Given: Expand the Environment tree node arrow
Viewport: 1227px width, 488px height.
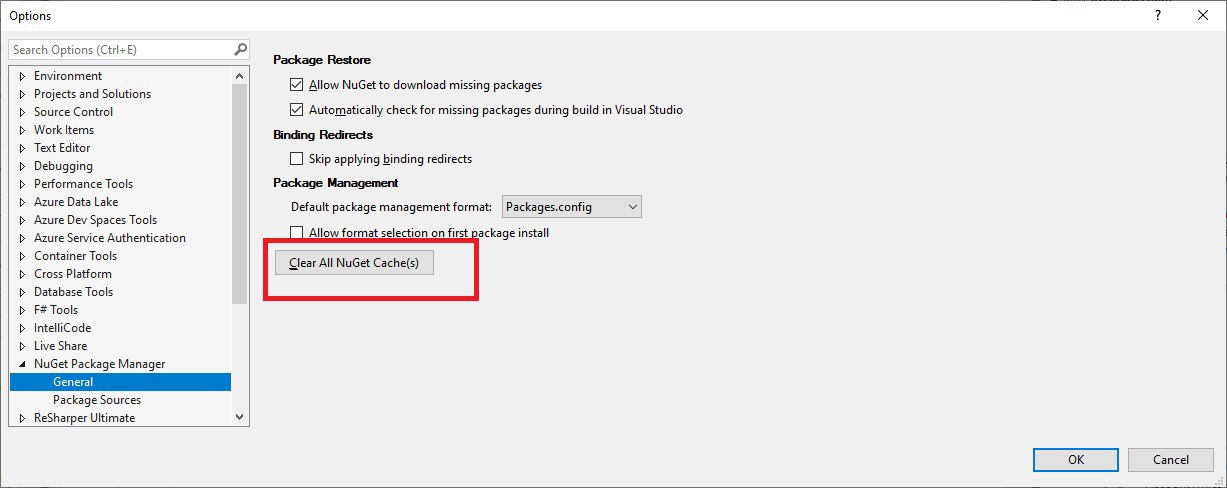Looking at the screenshot, I should (22, 76).
